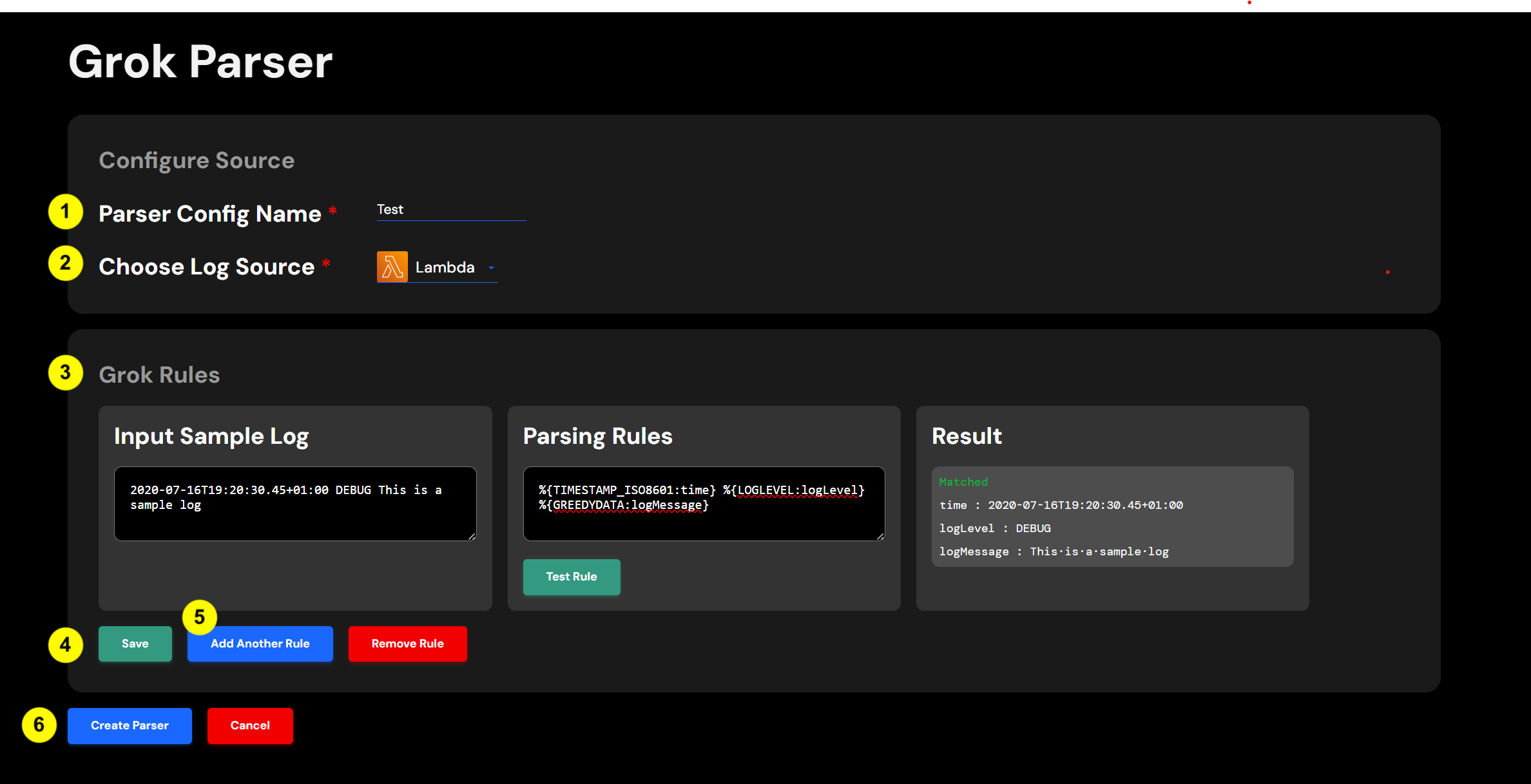Viewport: 1531px width, 784px height.
Task: Click the 'logLevel : DEBUG' result line
Action: [x=995, y=528]
